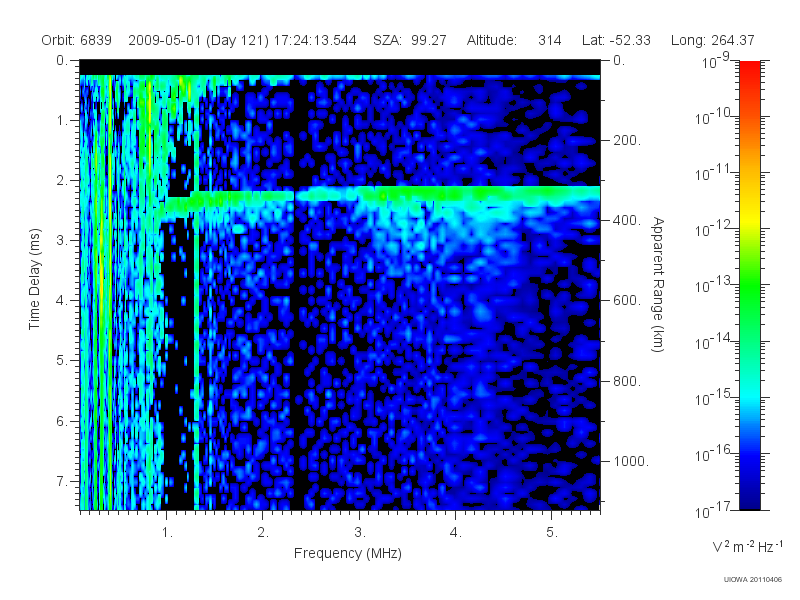The width and height of the screenshot is (800, 600).
Task: Click the 800. apparent range tick label
Action: click(x=627, y=381)
